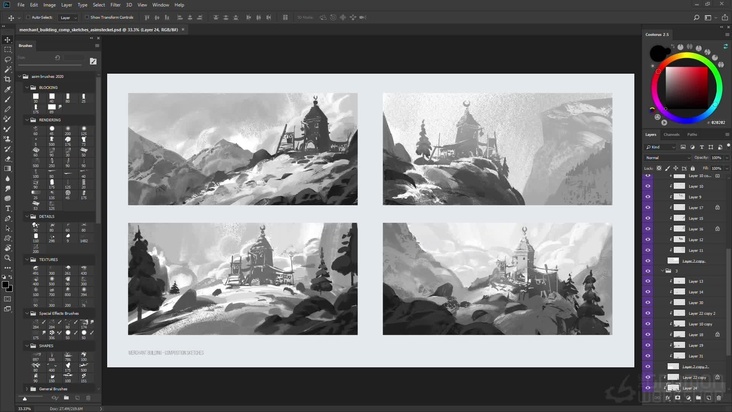This screenshot has height=412, width=732.
Task: Select the Rectangular Marquee tool
Action: point(7,49)
